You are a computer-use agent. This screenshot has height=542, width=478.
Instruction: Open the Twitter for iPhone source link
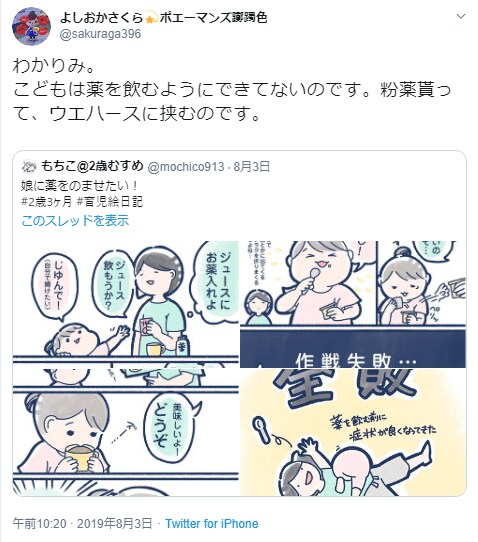click(x=212, y=523)
